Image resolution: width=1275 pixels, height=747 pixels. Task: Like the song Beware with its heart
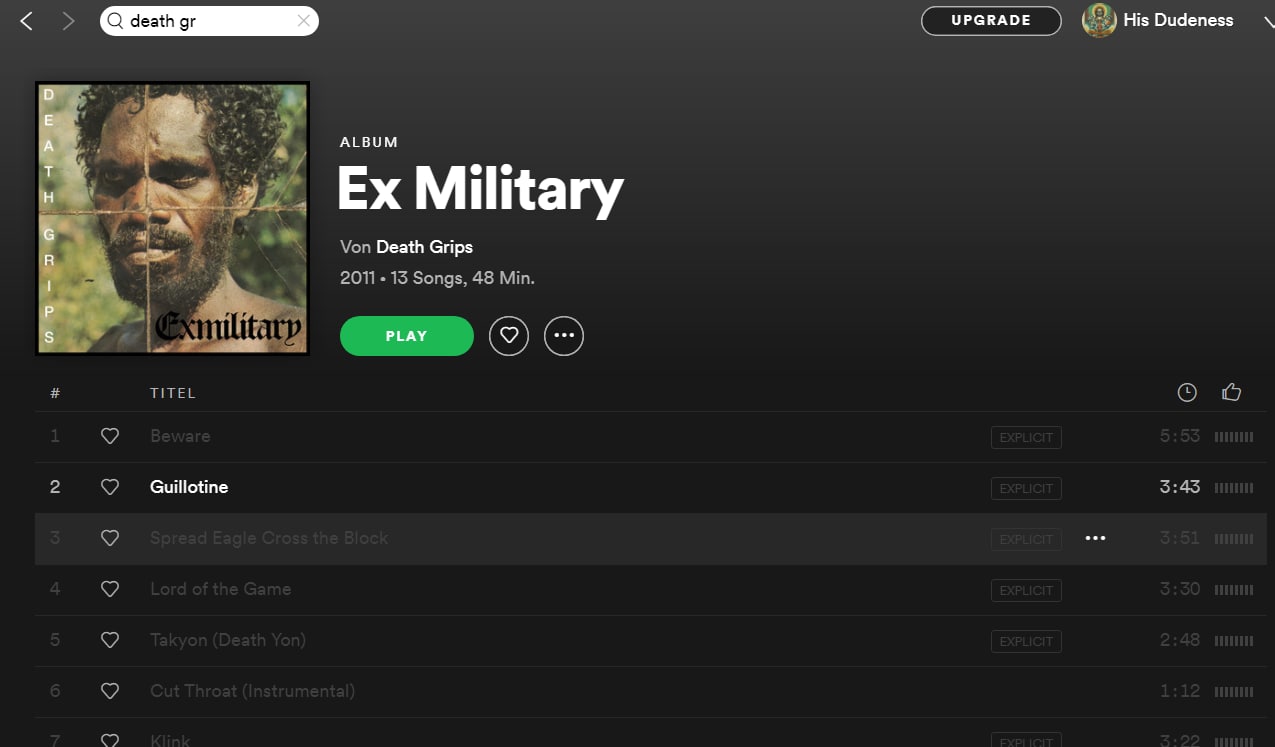tap(110, 436)
